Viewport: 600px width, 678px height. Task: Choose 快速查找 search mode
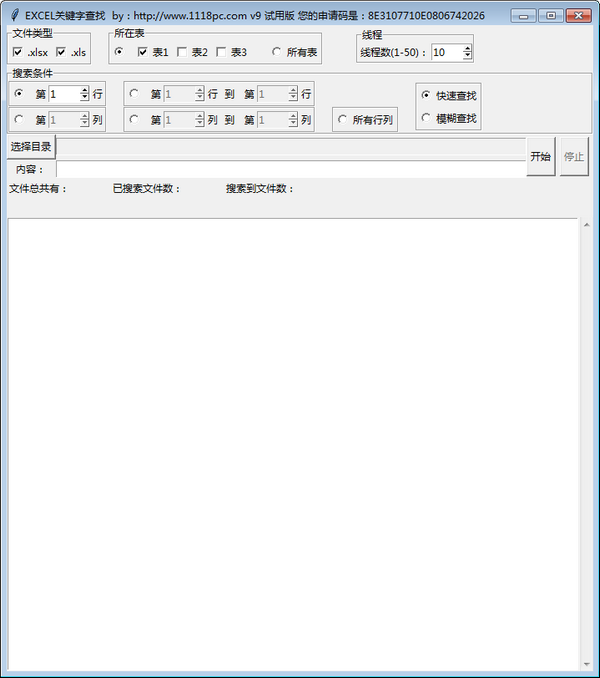426,95
